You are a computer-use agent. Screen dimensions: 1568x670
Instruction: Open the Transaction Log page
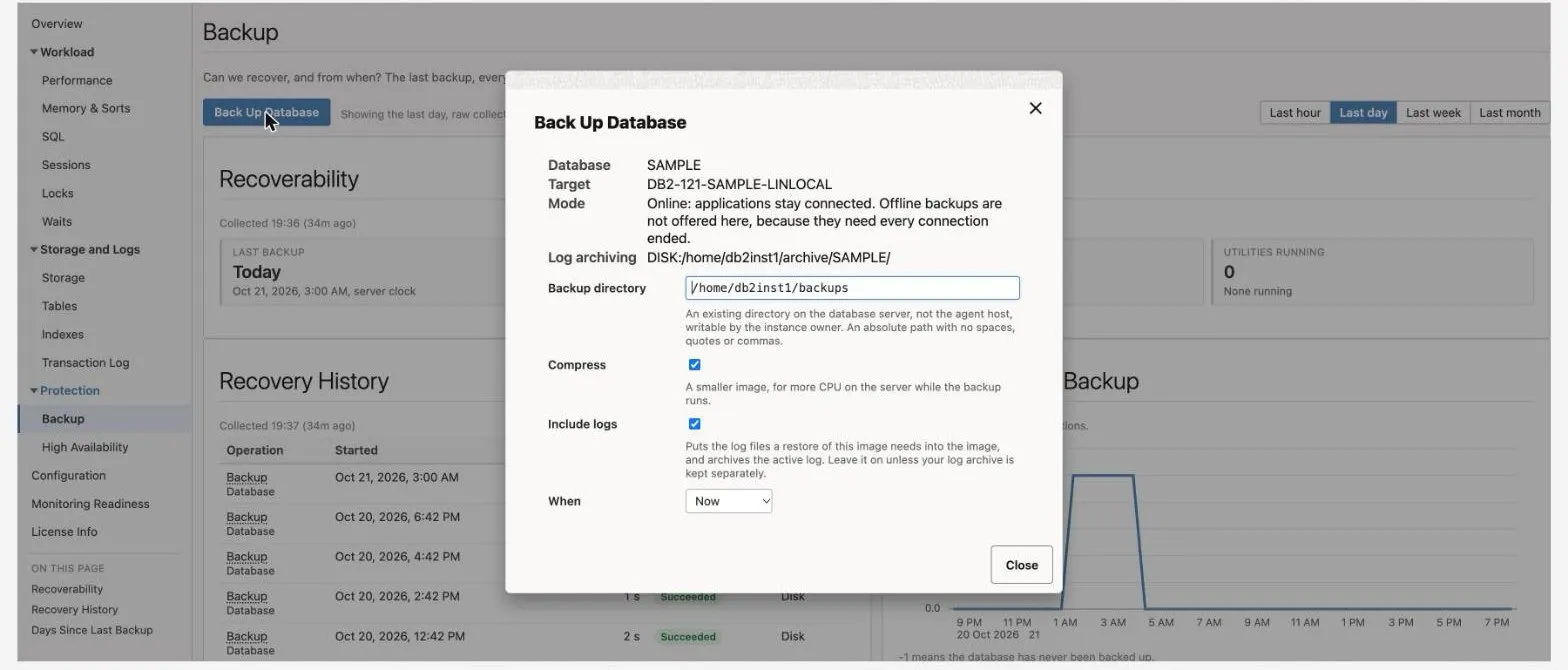coord(85,363)
